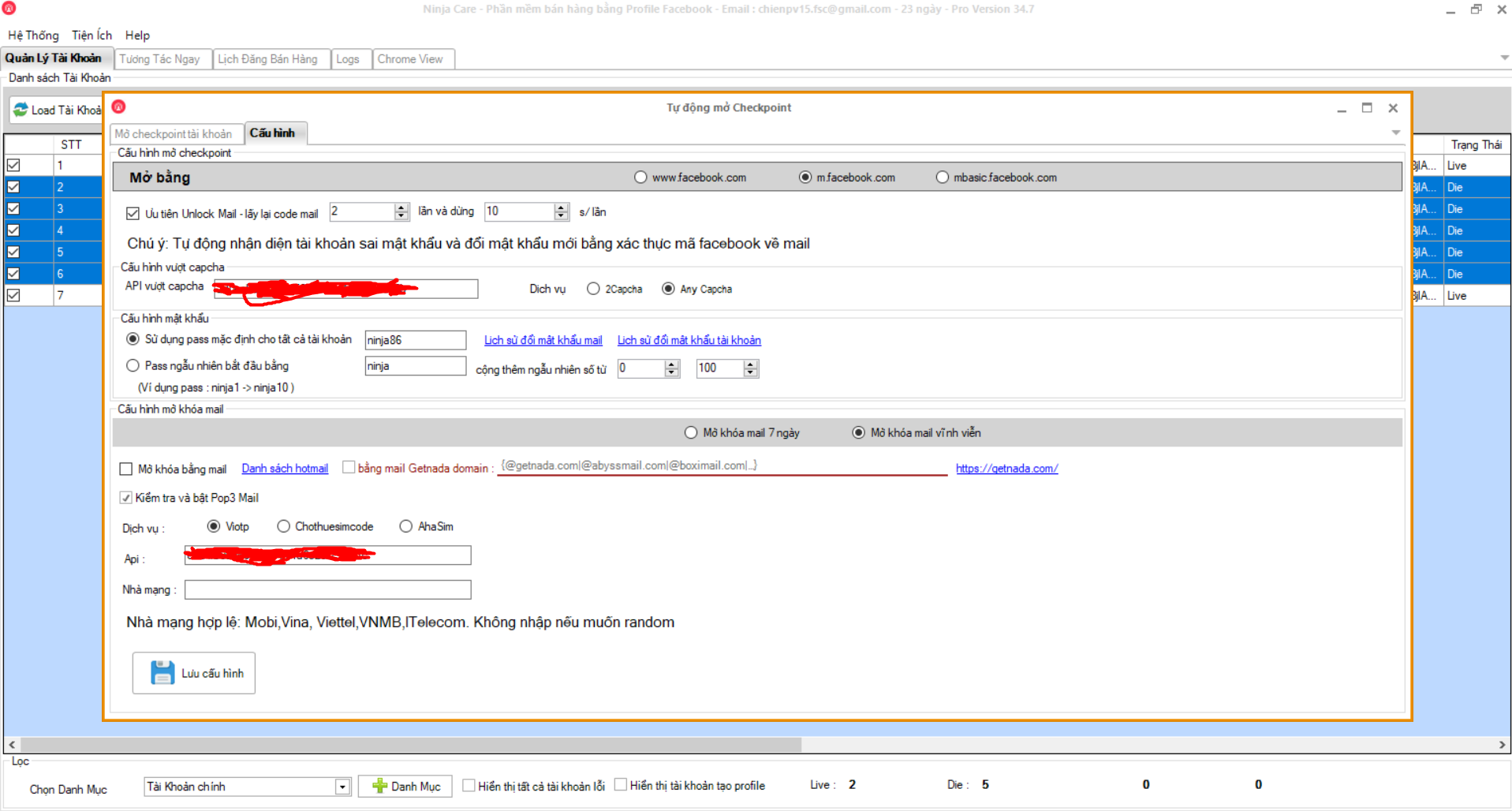Open https://getnada.com/ link
The width and height of the screenshot is (1512, 811).
point(1006,469)
